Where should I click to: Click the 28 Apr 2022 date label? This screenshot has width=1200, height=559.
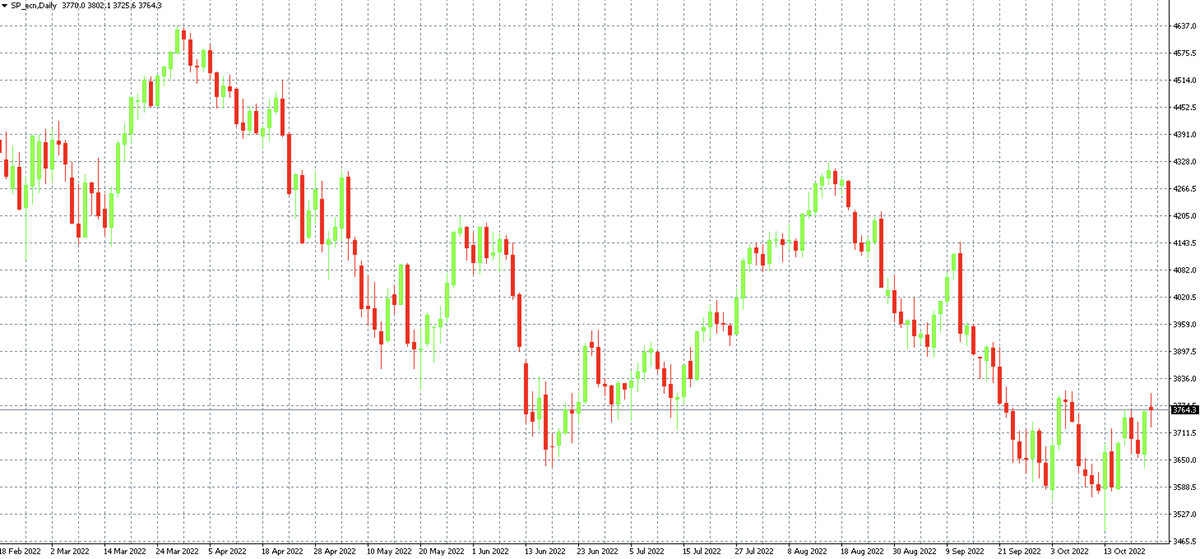coord(334,551)
